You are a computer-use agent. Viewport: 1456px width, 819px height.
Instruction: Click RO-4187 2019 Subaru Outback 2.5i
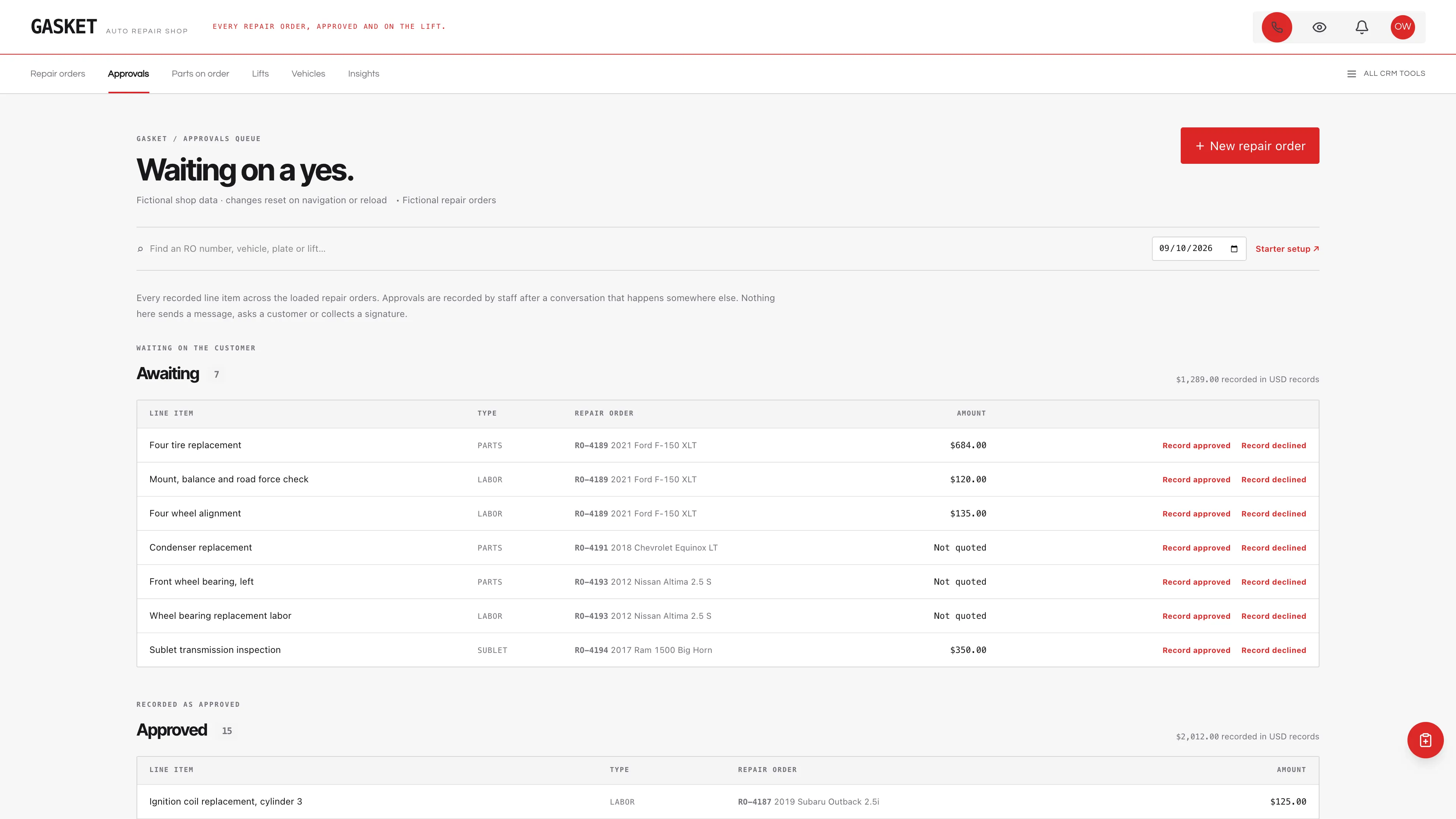(808, 802)
